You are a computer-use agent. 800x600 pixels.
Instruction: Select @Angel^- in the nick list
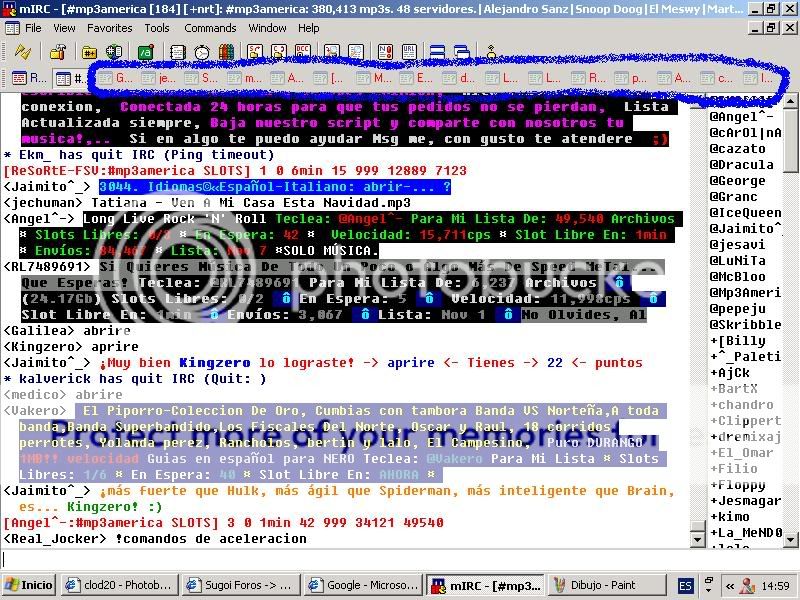741,117
